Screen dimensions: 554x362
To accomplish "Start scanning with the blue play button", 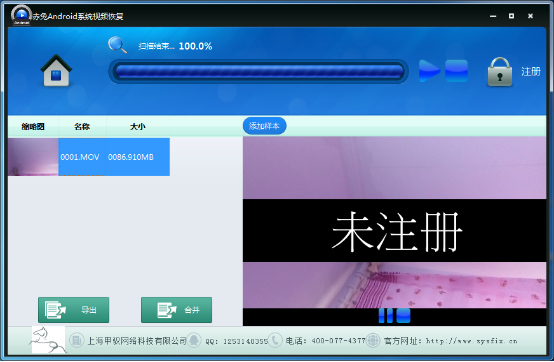I will (x=429, y=71).
